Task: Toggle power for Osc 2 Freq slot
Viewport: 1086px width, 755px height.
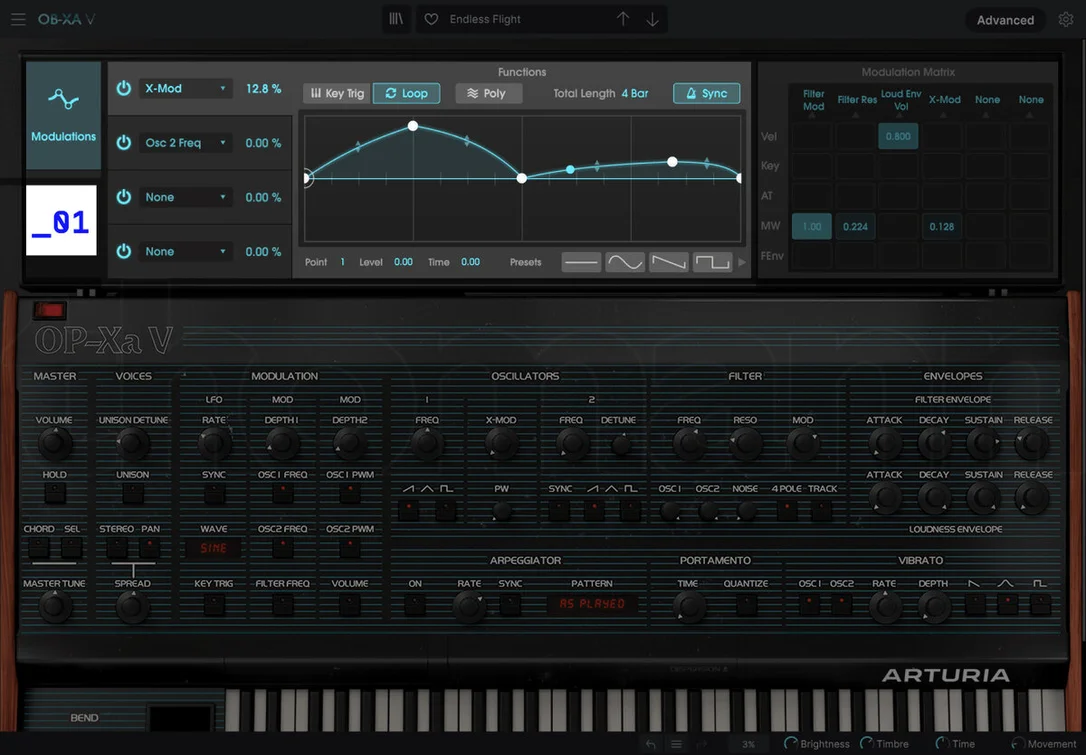Action: pyautogui.click(x=123, y=143)
